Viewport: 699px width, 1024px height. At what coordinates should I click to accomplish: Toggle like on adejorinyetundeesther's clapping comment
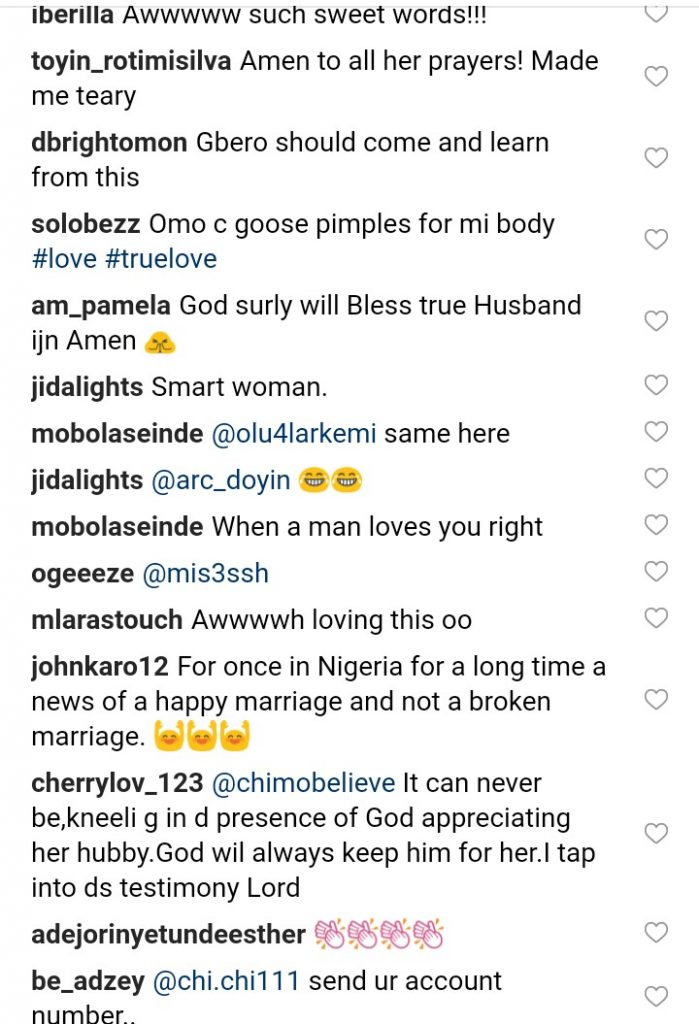click(656, 933)
